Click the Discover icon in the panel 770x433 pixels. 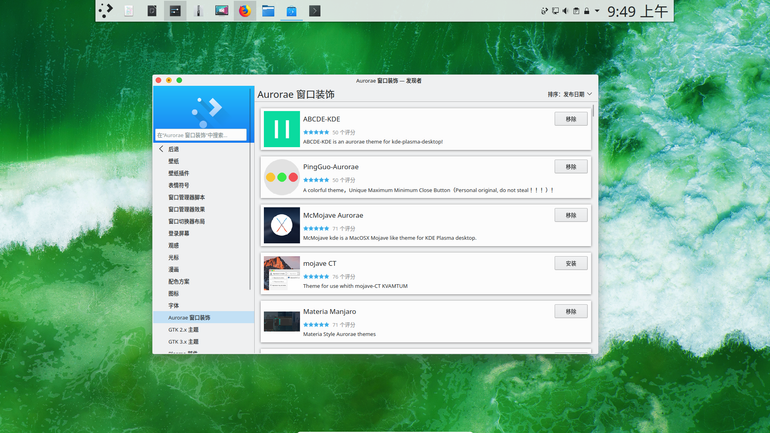pos(291,10)
